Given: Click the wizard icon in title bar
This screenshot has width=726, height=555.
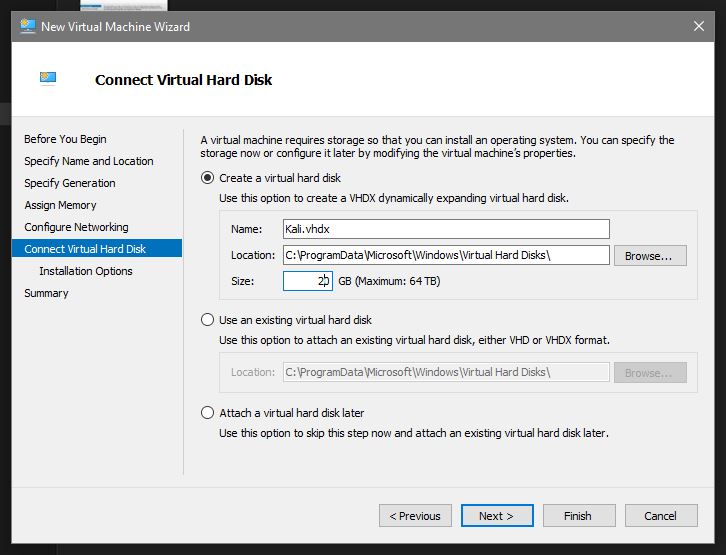Looking at the screenshot, I should click(x=26, y=26).
